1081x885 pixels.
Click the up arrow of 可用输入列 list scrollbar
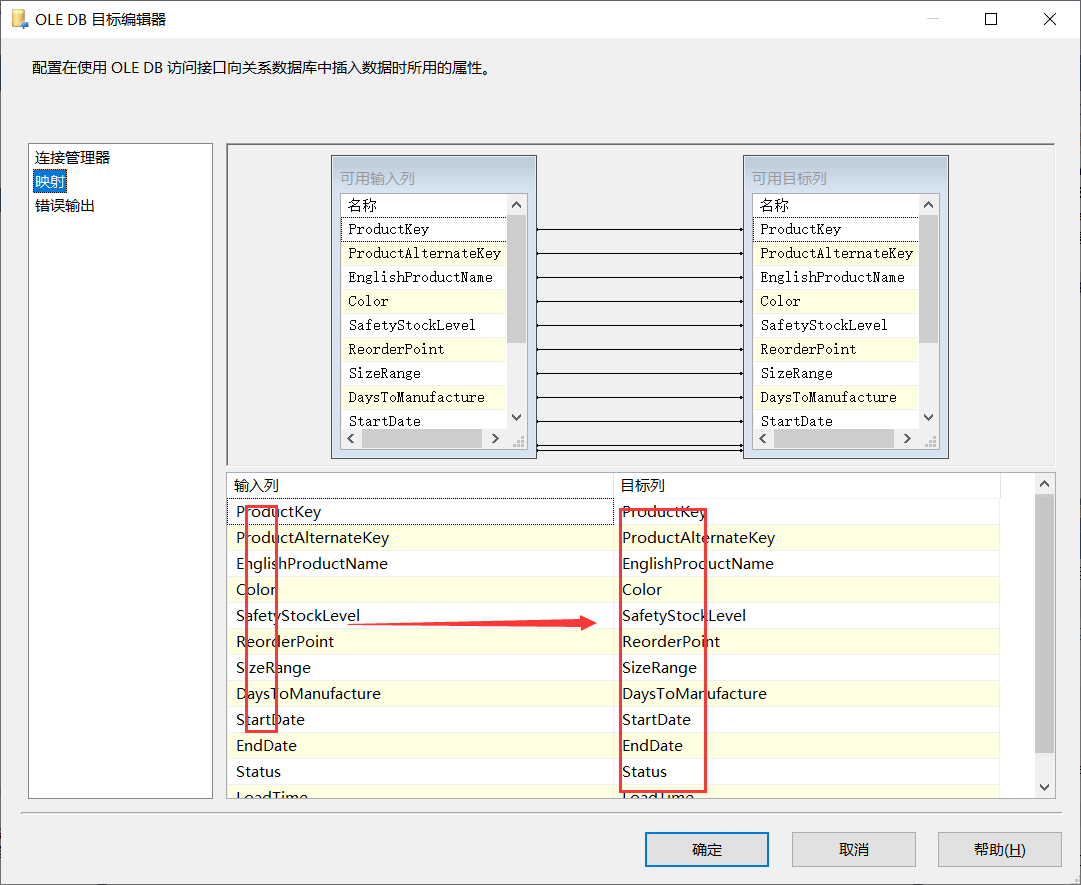(516, 205)
